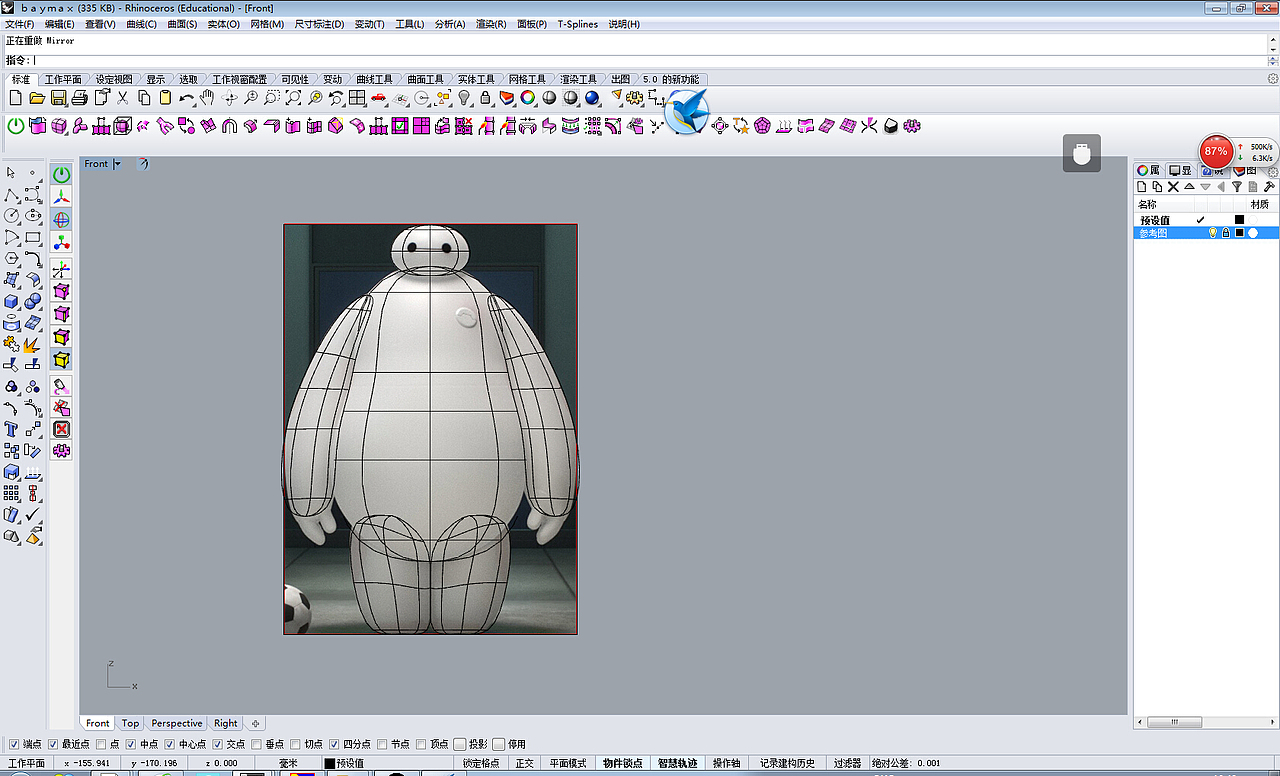This screenshot has width=1280, height=776.
Task: Click the material circle of 参考图 layer
Action: (x=1253, y=233)
